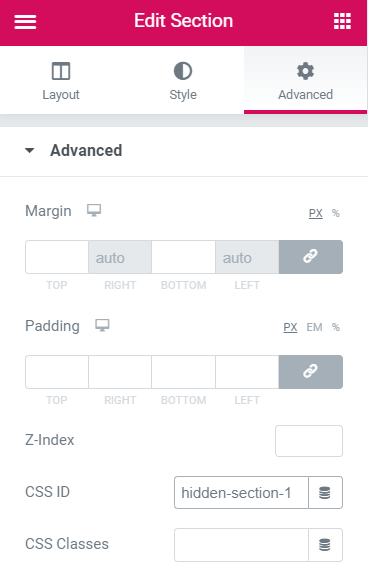Select % unit for Margin
Viewport: 368px width, 580px height.
pos(335,213)
